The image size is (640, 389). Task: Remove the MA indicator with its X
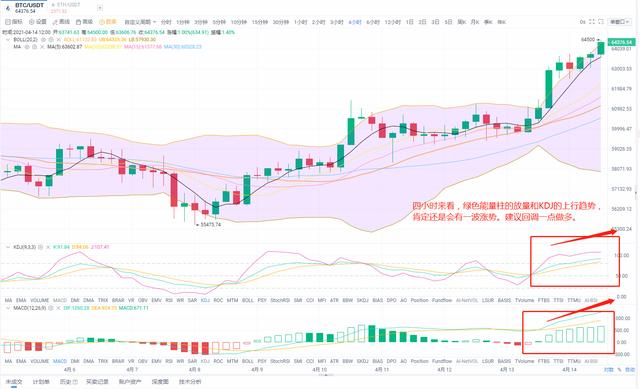(x=42, y=47)
